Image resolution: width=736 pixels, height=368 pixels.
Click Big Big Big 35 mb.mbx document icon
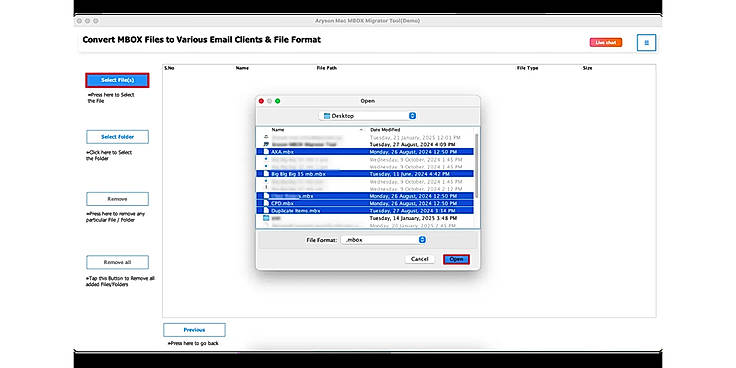pyautogui.click(x=266, y=174)
